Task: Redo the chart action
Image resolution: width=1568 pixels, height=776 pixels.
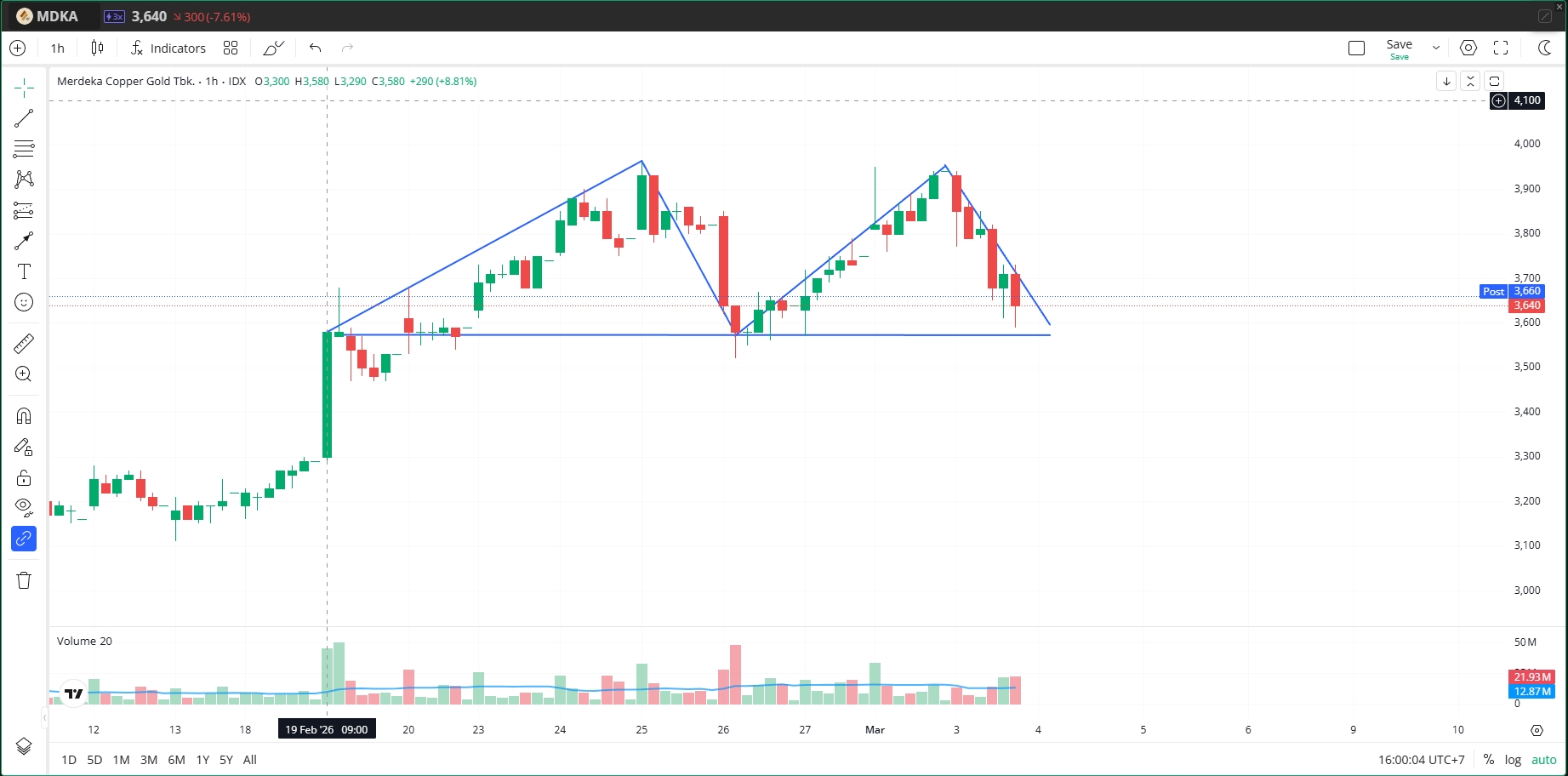Action: [x=347, y=48]
